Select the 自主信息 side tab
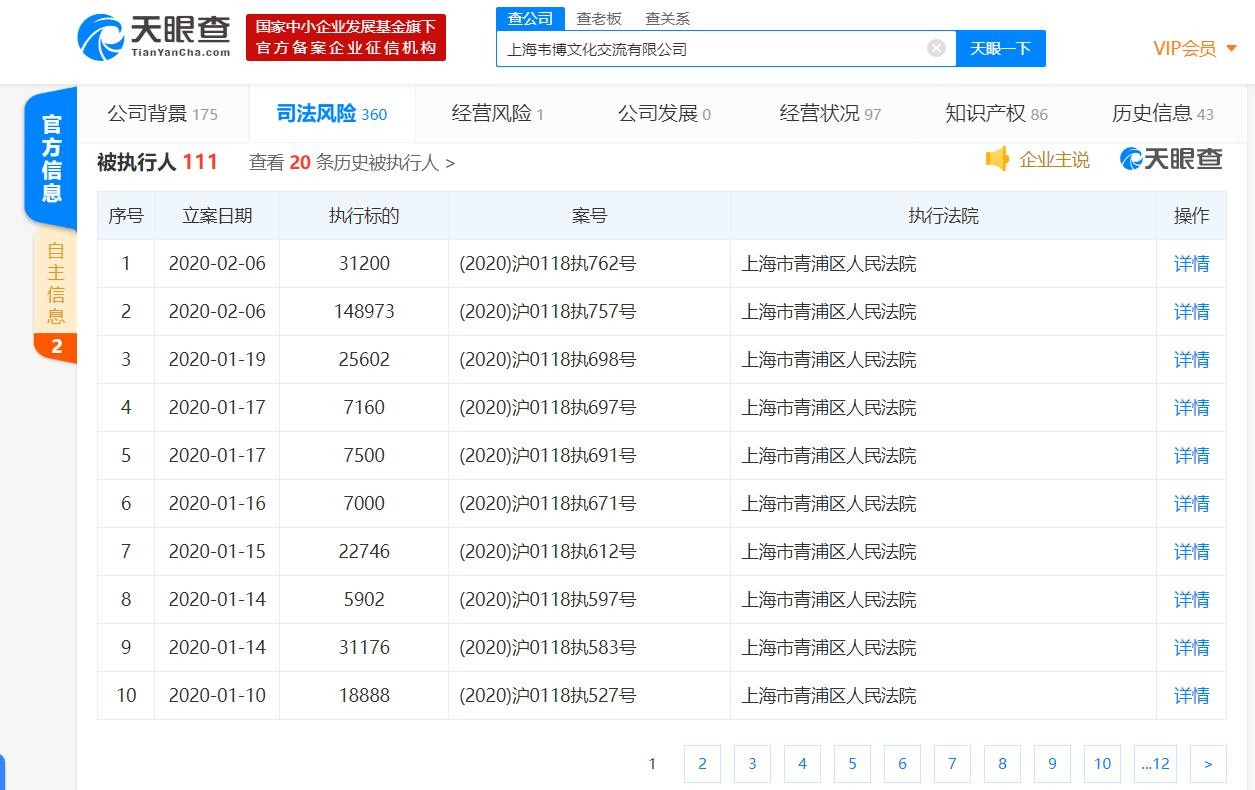The height and width of the screenshot is (790, 1255). [56, 285]
